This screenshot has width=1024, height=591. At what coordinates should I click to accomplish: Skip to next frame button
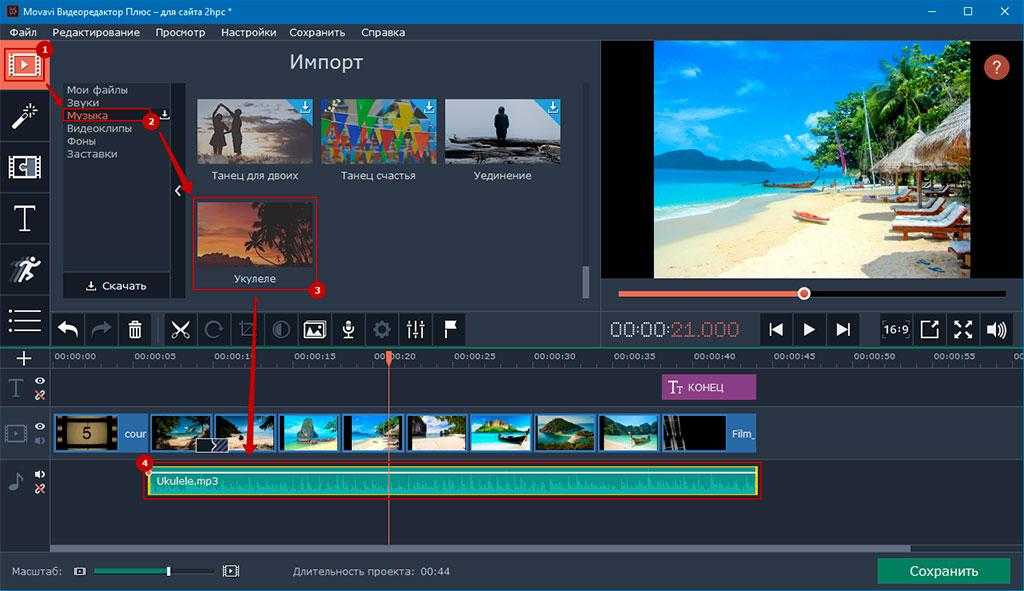pyautogui.click(x=843, y=330)
